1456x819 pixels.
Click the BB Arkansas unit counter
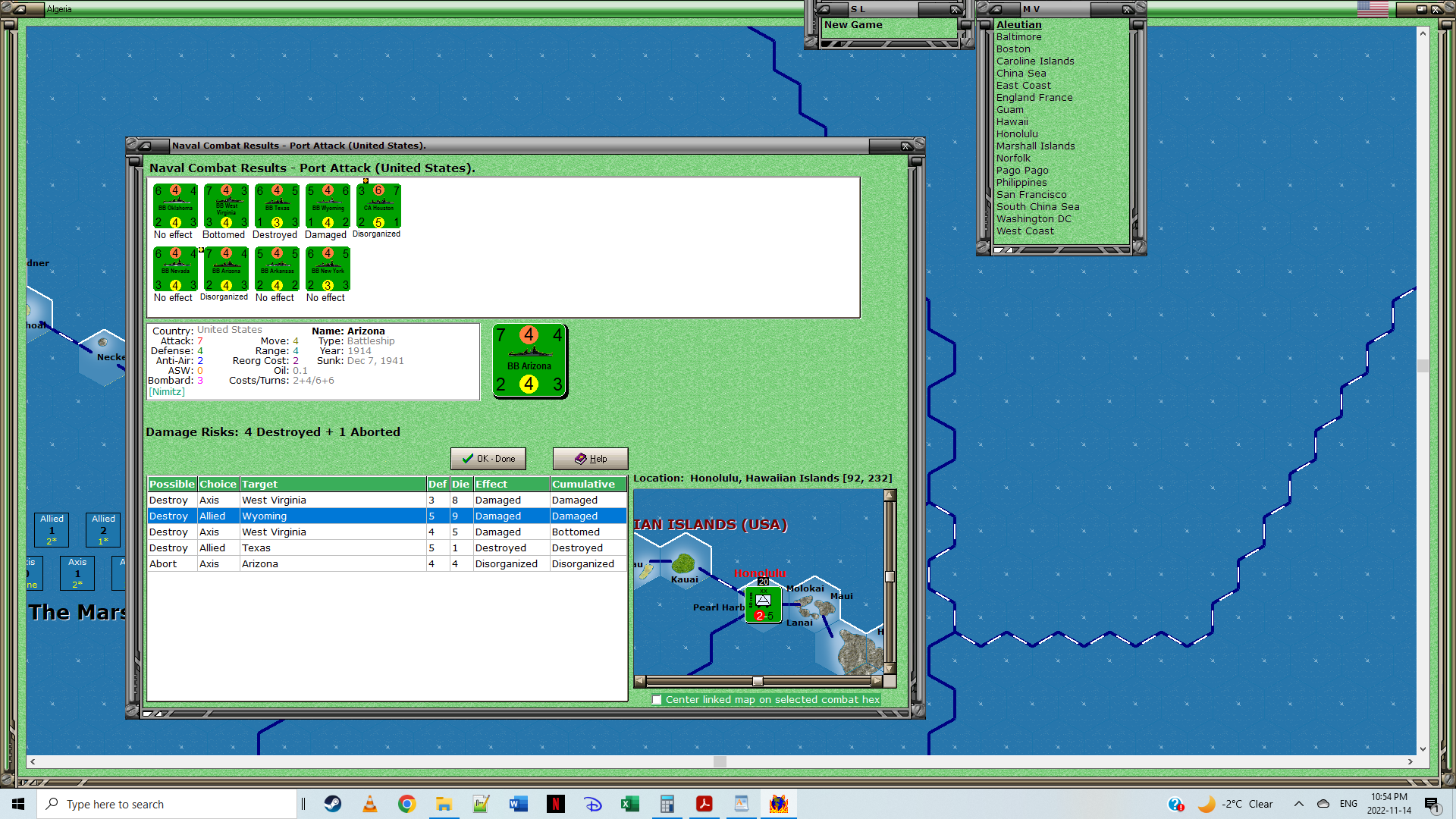pos(277,268)
